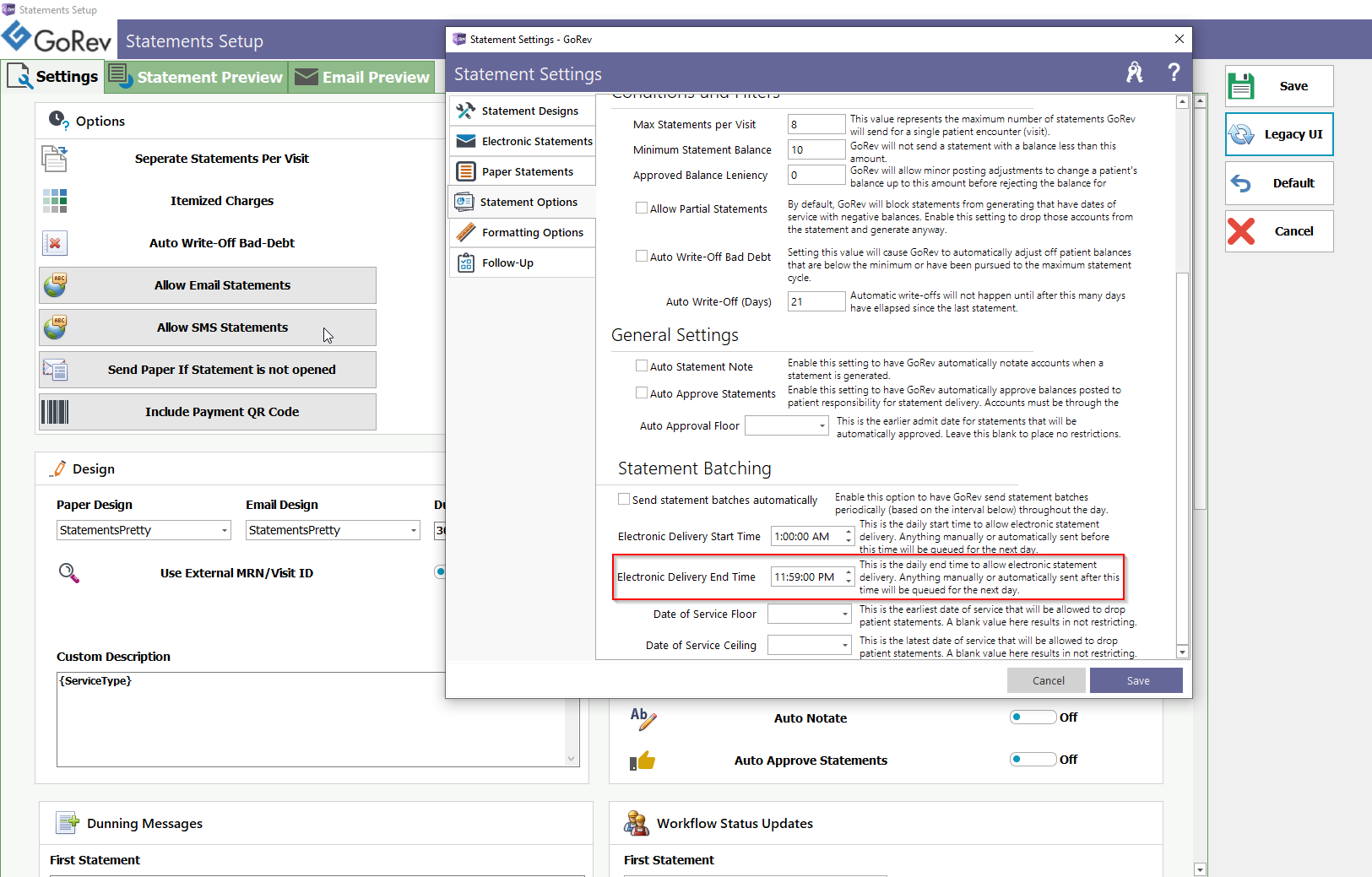Toggle Allow SMS Statements option
Screen dimensions: 1372x877
[208, 328]
